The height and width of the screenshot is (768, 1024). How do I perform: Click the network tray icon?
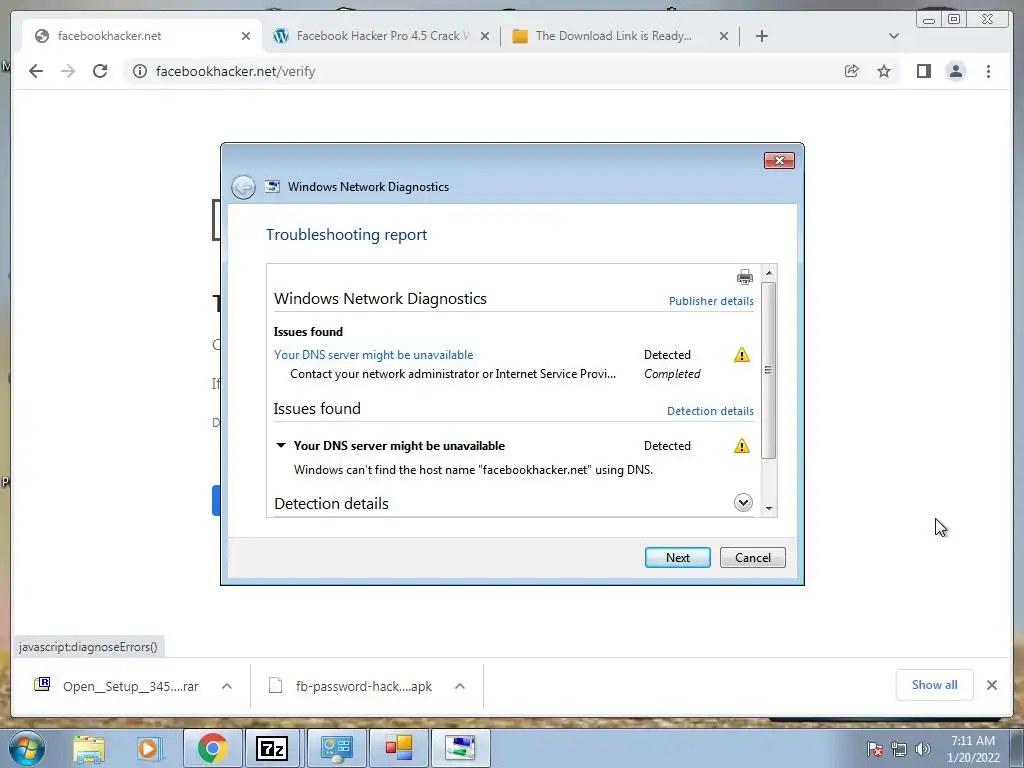pyautogui.click(x=899, y=749)
